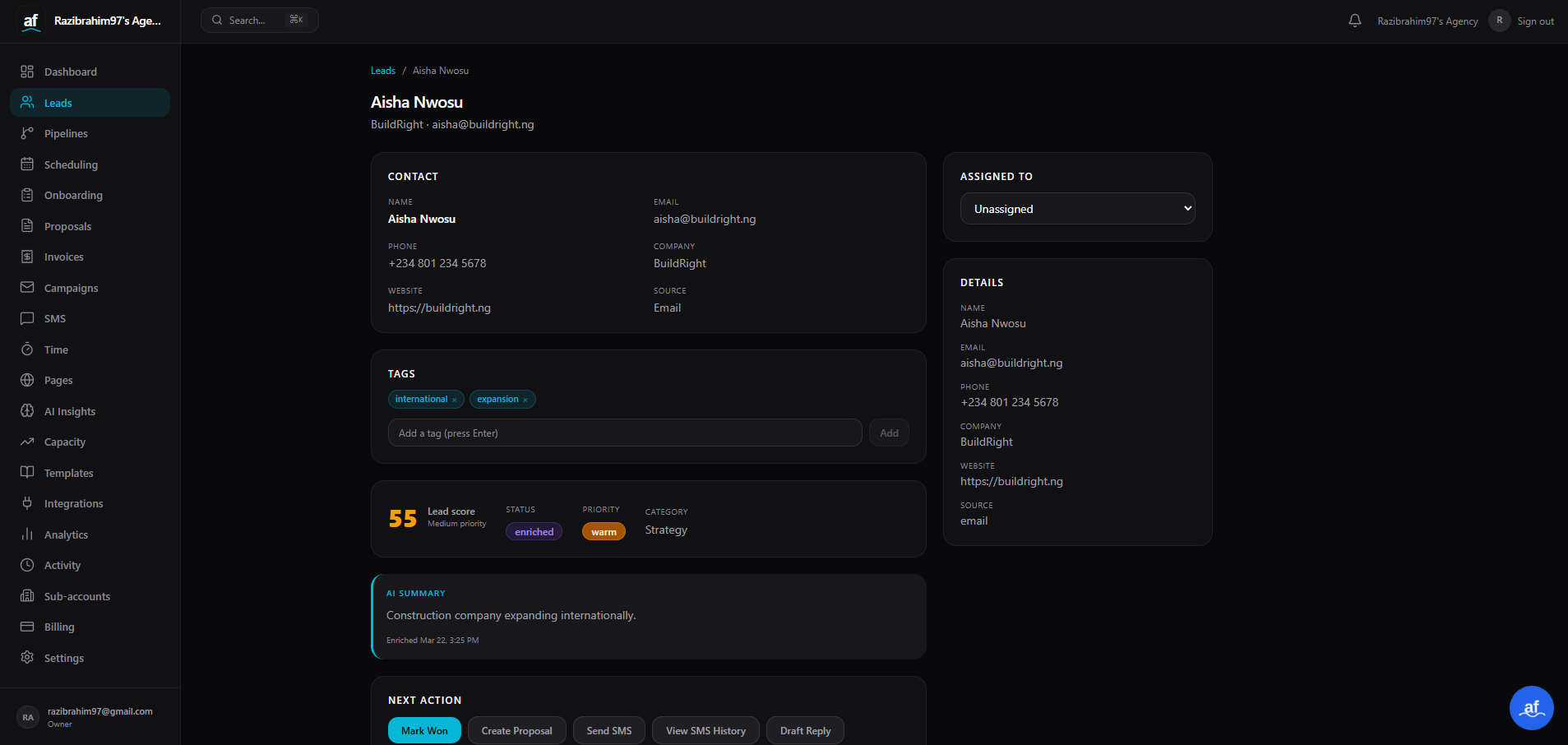Image resolution: width=1568 pixels, height=745 pixels.
Task: Follow the Leads breadcrumb link
Action: tap(382, 70)
